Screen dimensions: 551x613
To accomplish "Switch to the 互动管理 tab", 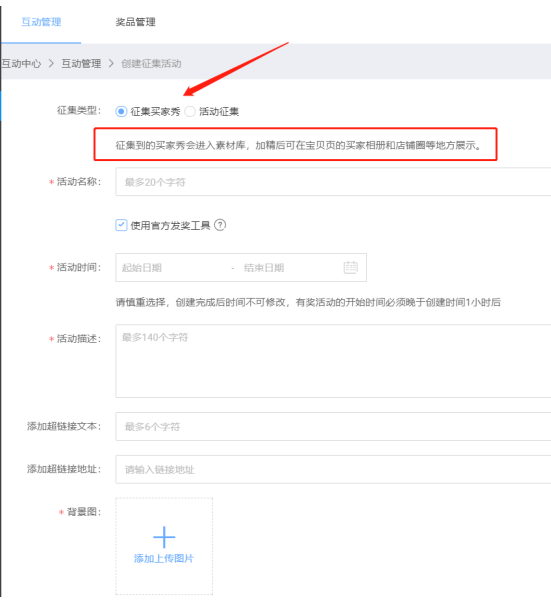I will tap(41, 22).
